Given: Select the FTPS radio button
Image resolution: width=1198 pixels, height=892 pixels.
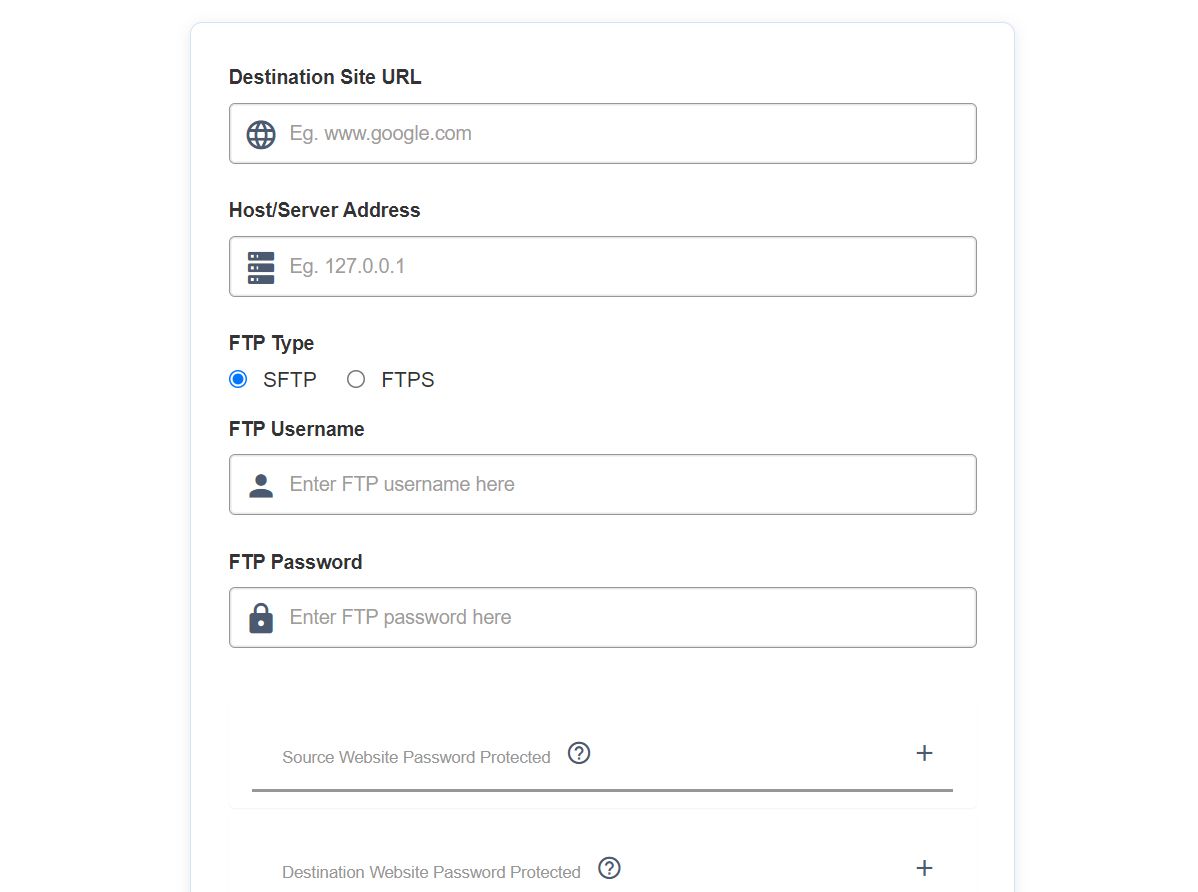Looking at the screenshot, I should [355, 379].
